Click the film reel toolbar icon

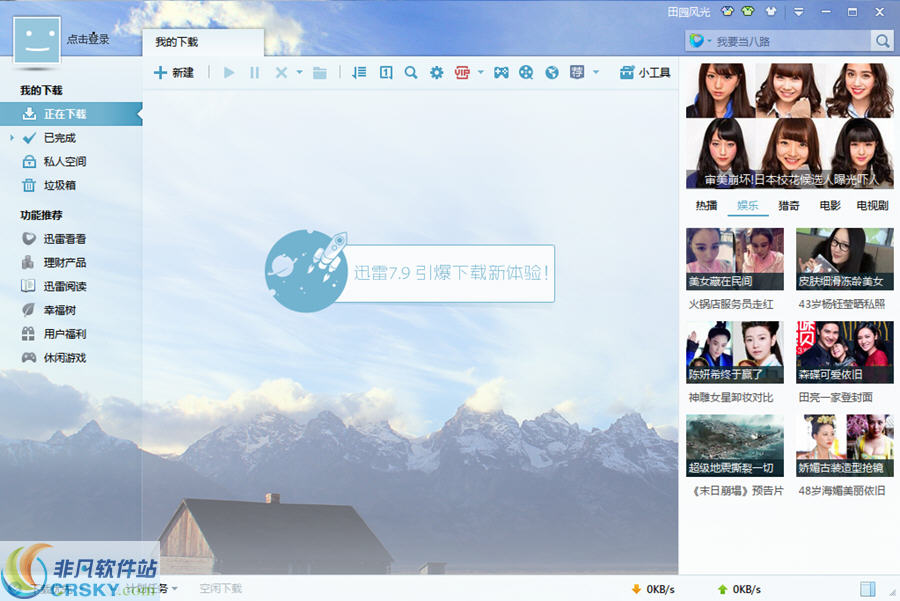tap(526, 72)
